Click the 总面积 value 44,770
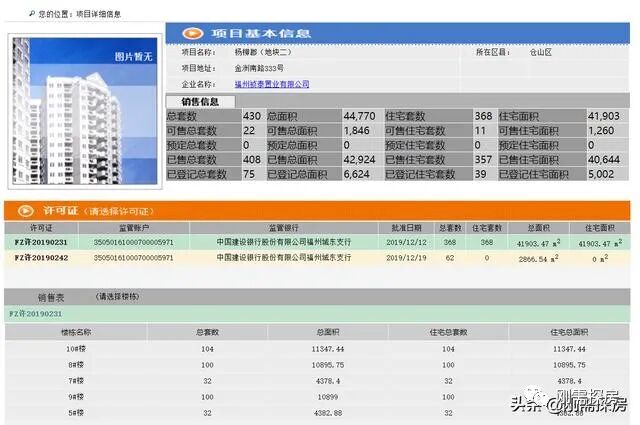The height and width of the screenshot is (425, 640). point(359,116)
